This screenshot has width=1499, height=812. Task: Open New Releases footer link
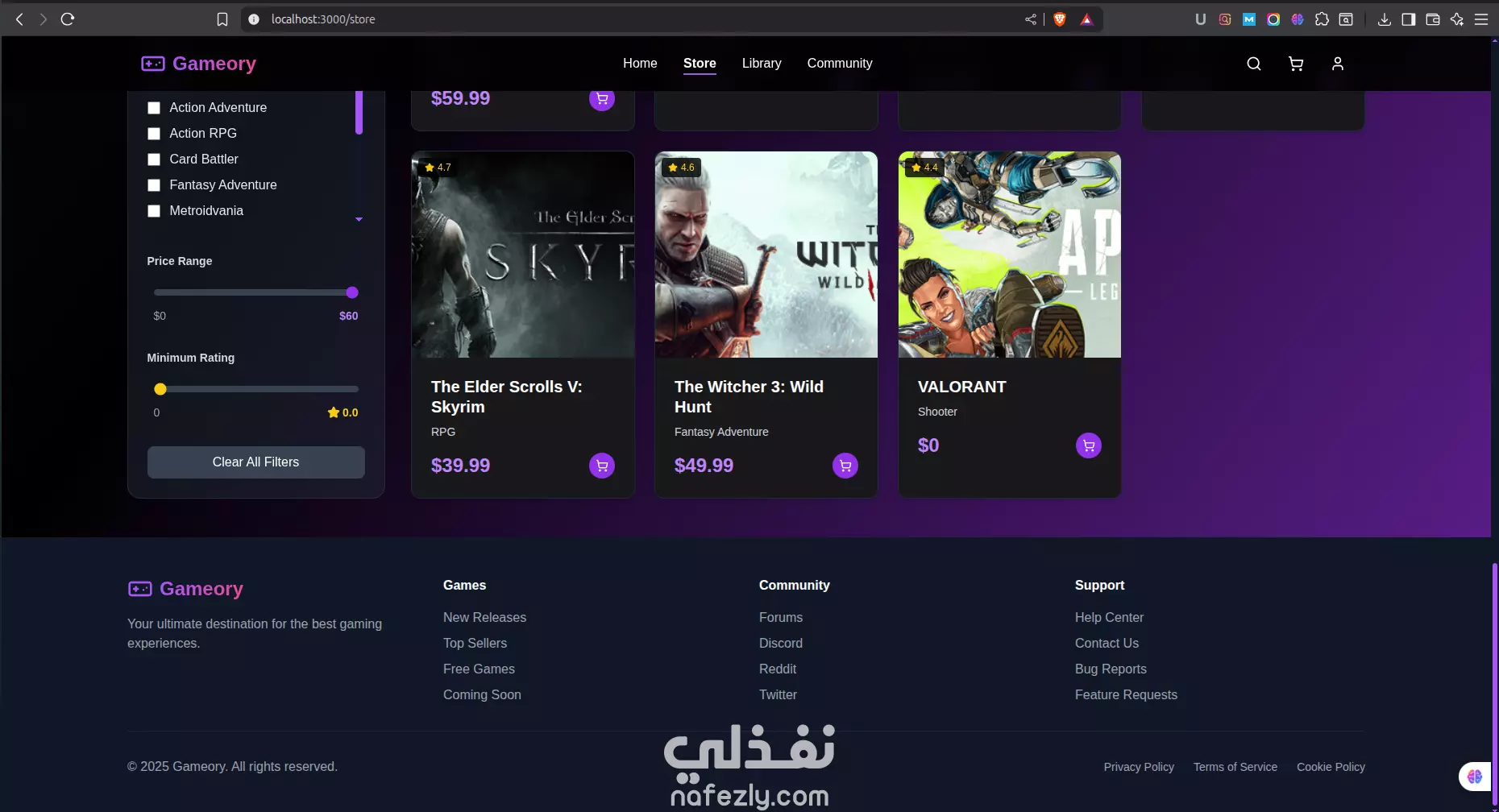point(484,618)
